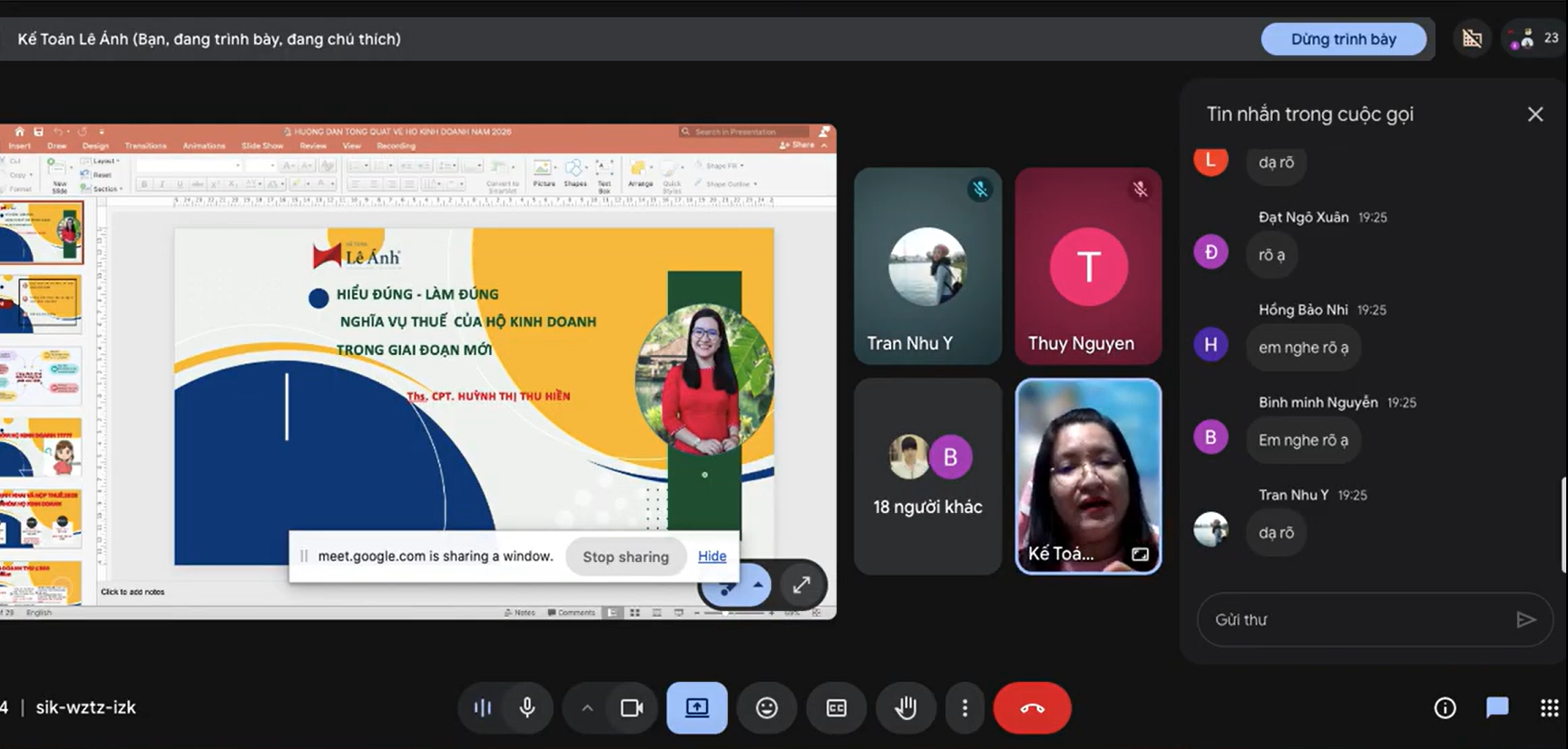
Task: Turn on closed captions
Action: [836, 707]
